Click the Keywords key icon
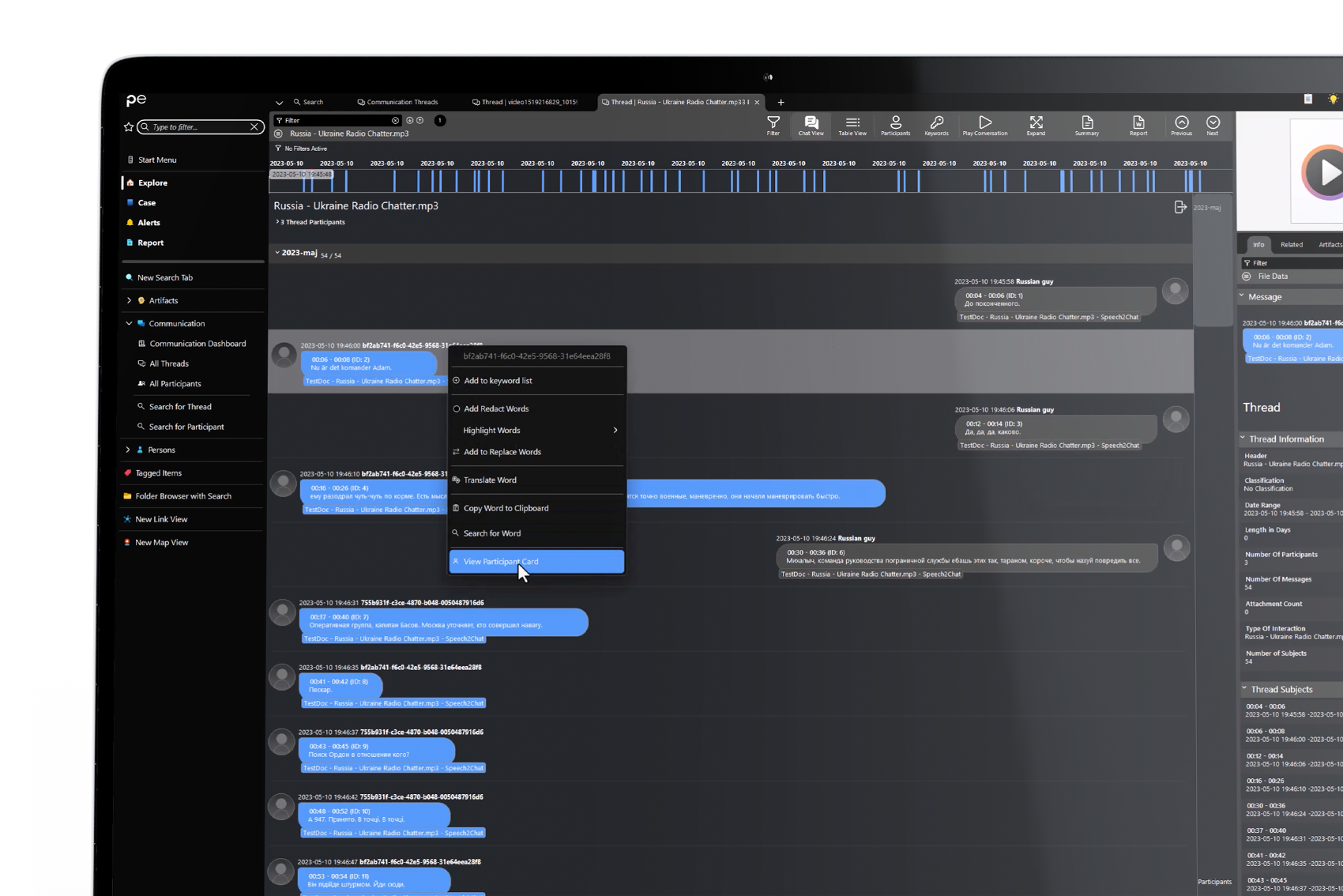 tap(936, 123)
